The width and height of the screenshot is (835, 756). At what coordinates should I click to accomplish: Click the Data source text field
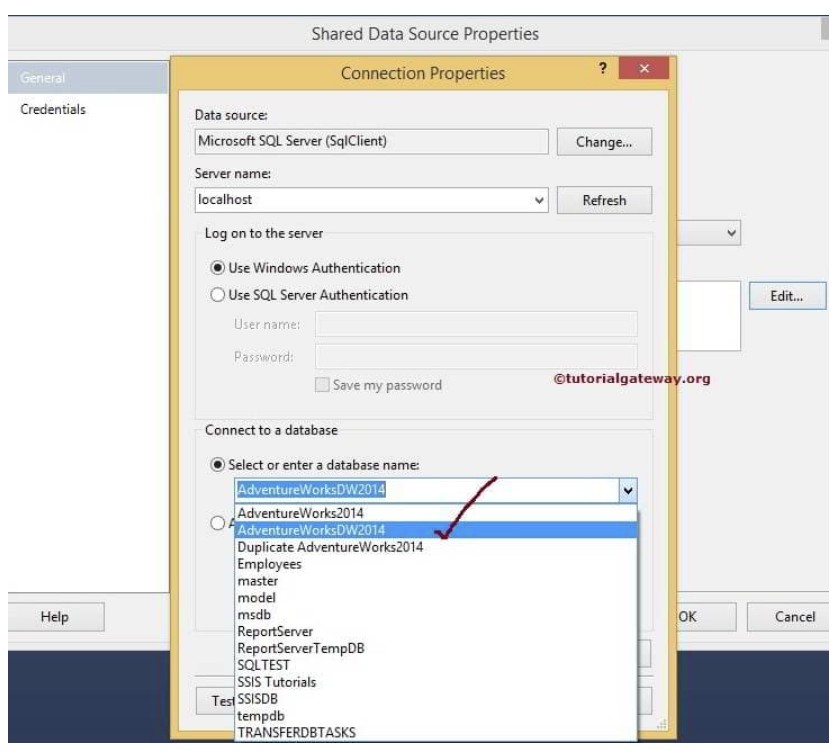pos(371,142)
